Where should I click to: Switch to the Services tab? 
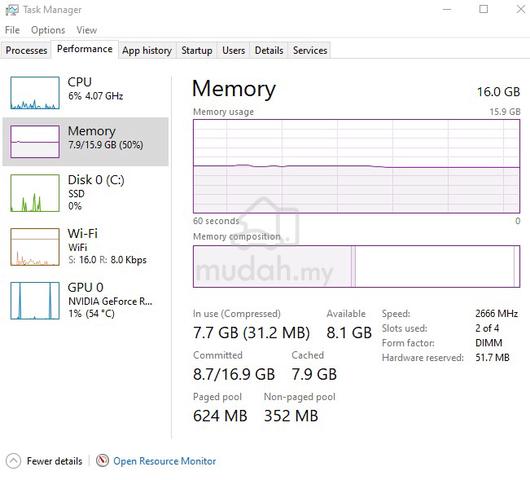tap(310, 50)
